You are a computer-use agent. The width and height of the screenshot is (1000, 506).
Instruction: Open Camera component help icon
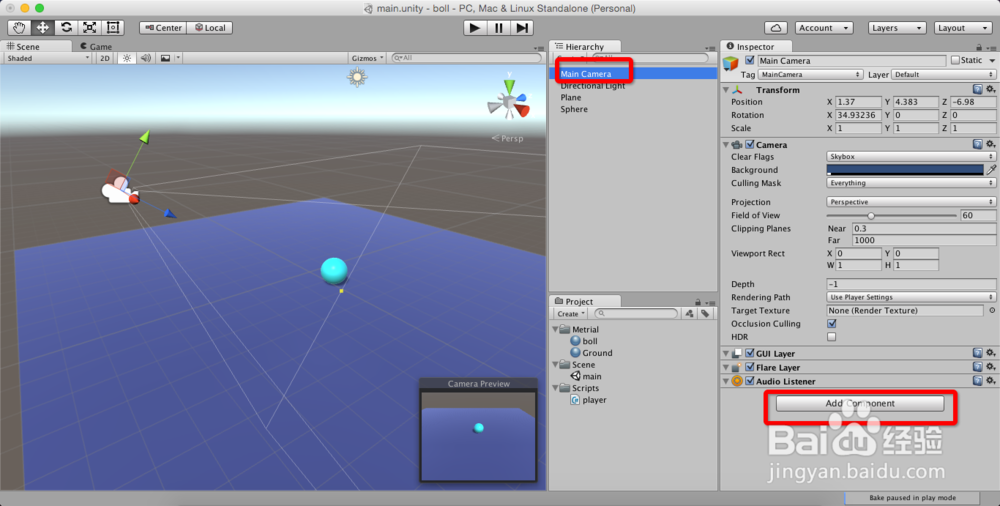point(978,145)
